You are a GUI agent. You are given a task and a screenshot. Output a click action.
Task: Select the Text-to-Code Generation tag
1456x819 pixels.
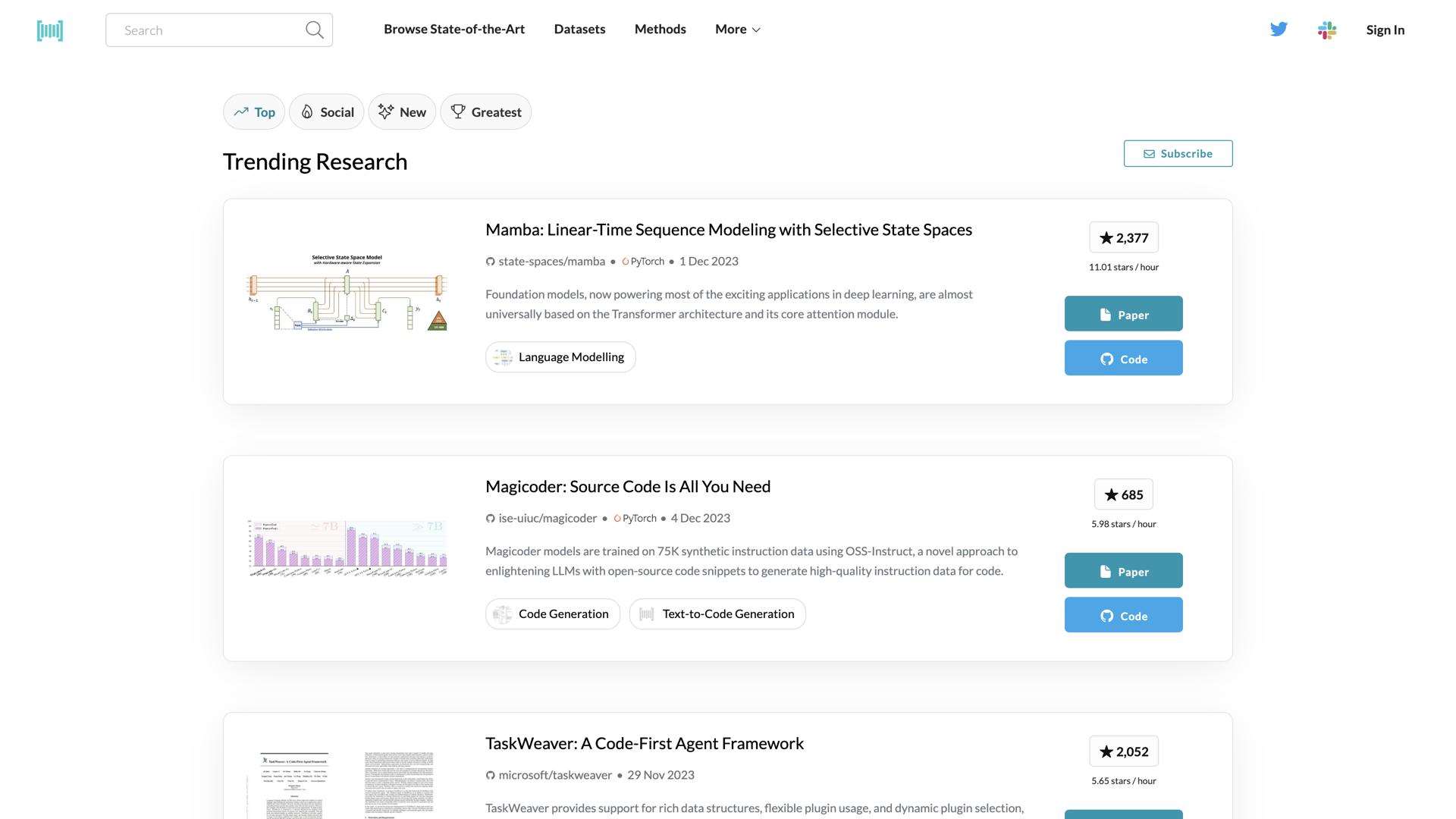[x=717, y=614]
